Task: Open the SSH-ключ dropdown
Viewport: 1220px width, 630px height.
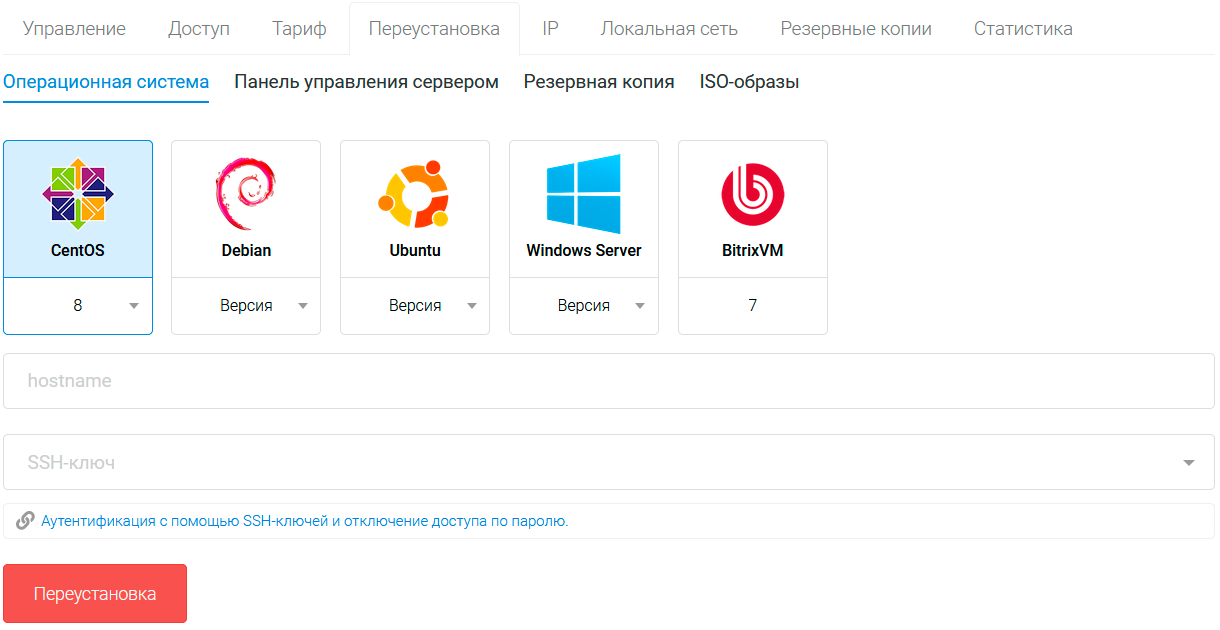Action: tap(609, 462)
